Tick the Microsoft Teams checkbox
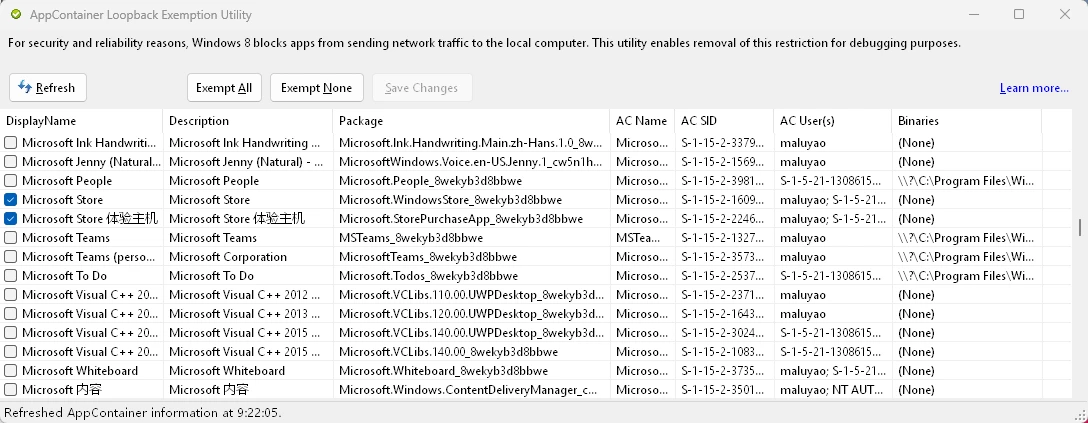The width and height of the screenshot is (1088, 423). (x=10, y=238)
